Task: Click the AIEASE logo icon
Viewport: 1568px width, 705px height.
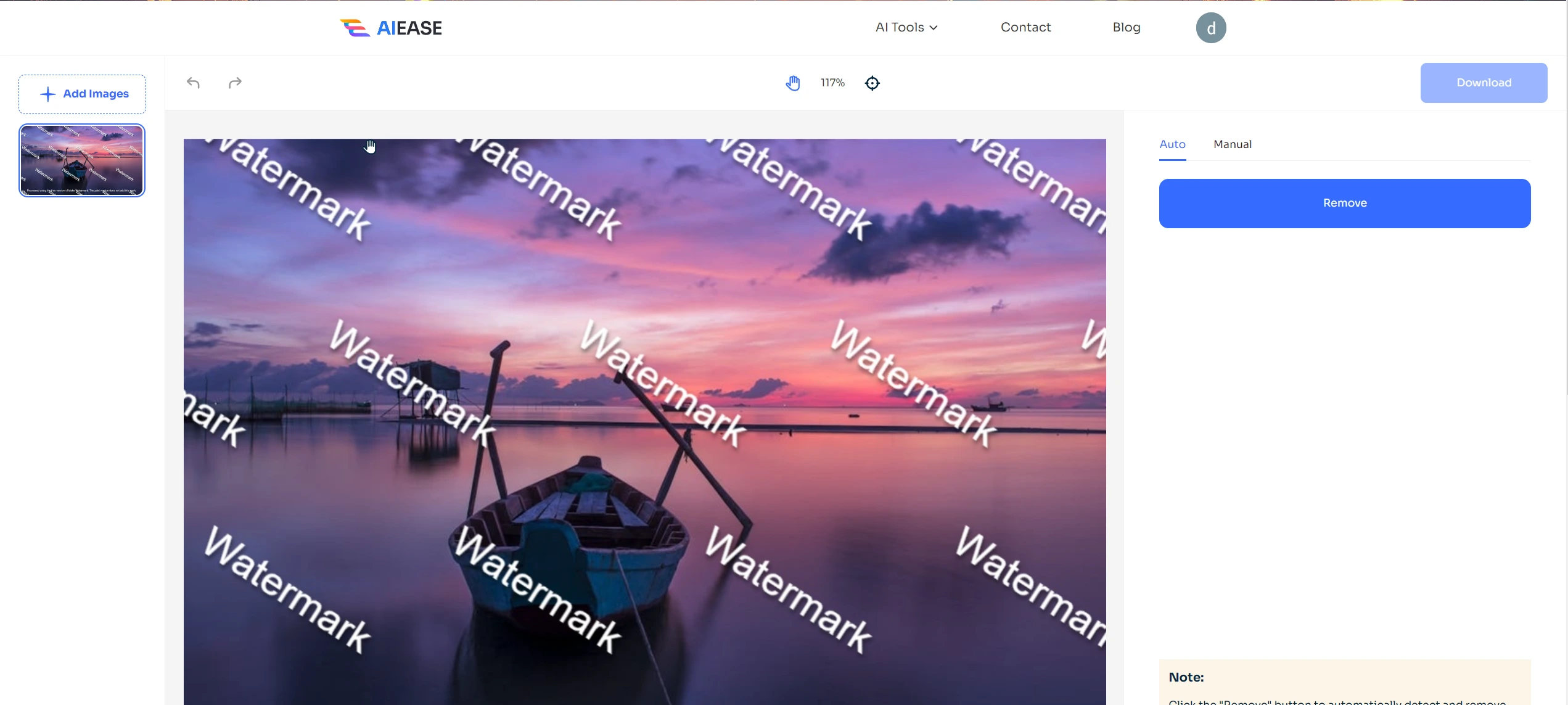Action: (355, 27)
